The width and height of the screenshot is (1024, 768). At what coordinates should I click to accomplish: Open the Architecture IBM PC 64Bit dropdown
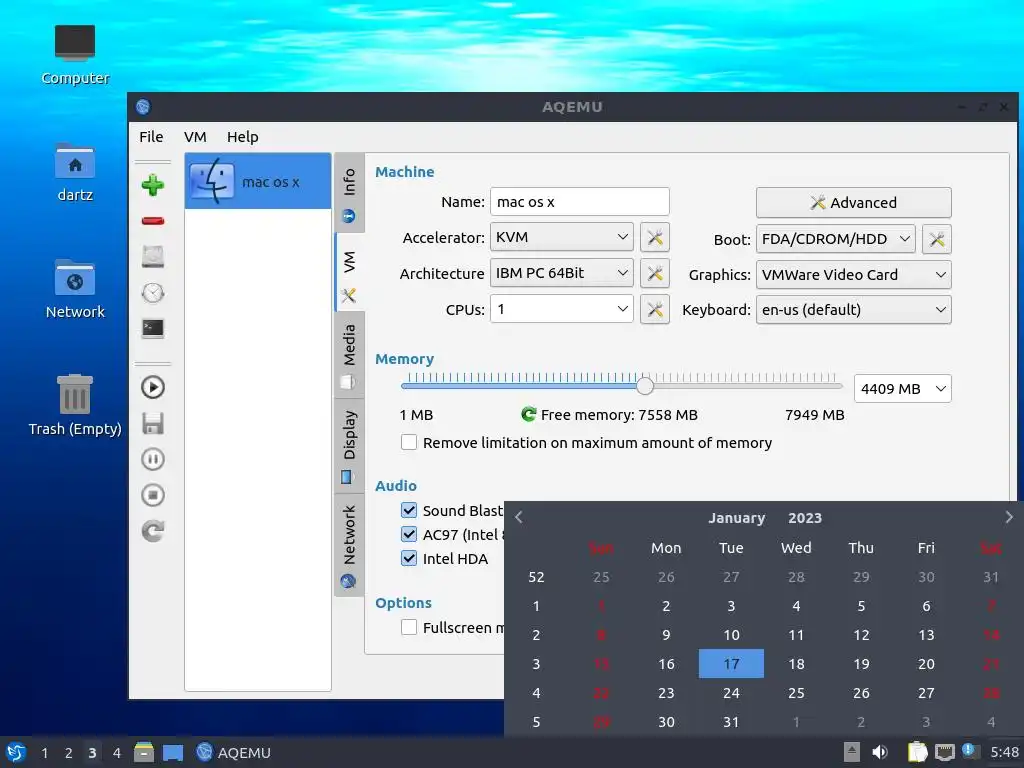point(562,273)
